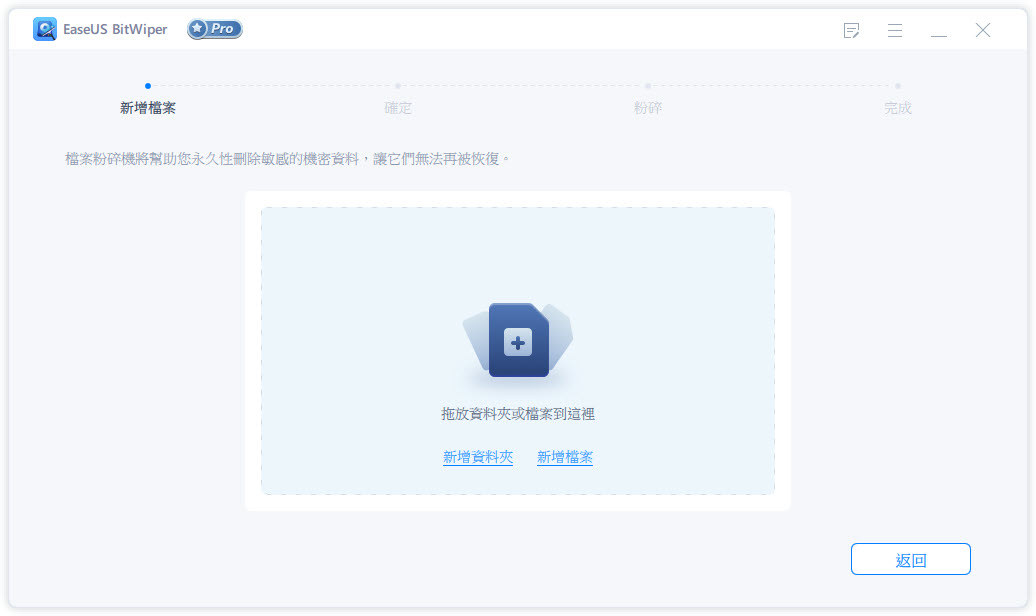Close the BitWiper window
Screen dimensions: 1036x616
pyautogui.click(x=983, y=31)
